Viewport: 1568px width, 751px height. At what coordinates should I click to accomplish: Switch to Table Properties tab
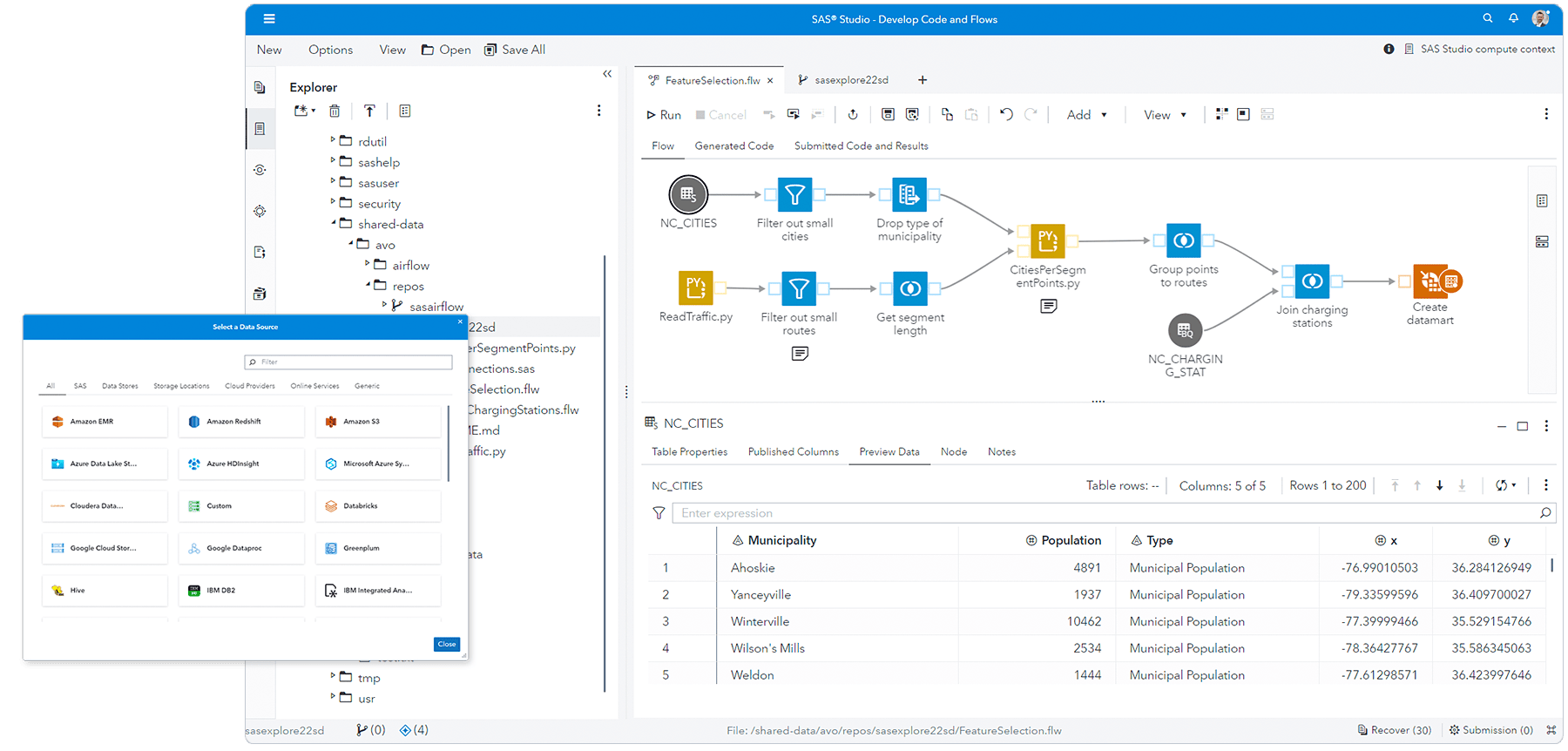689,452
